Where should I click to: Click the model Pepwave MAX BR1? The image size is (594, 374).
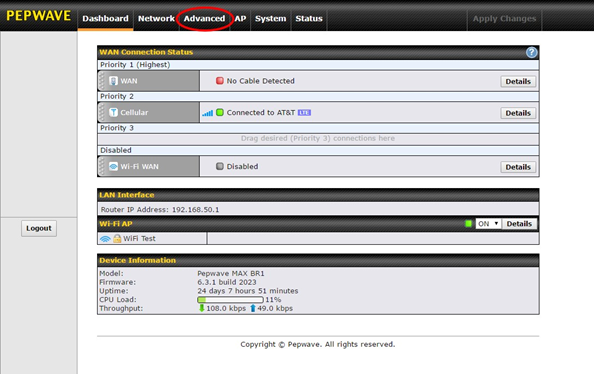(231, 273)
